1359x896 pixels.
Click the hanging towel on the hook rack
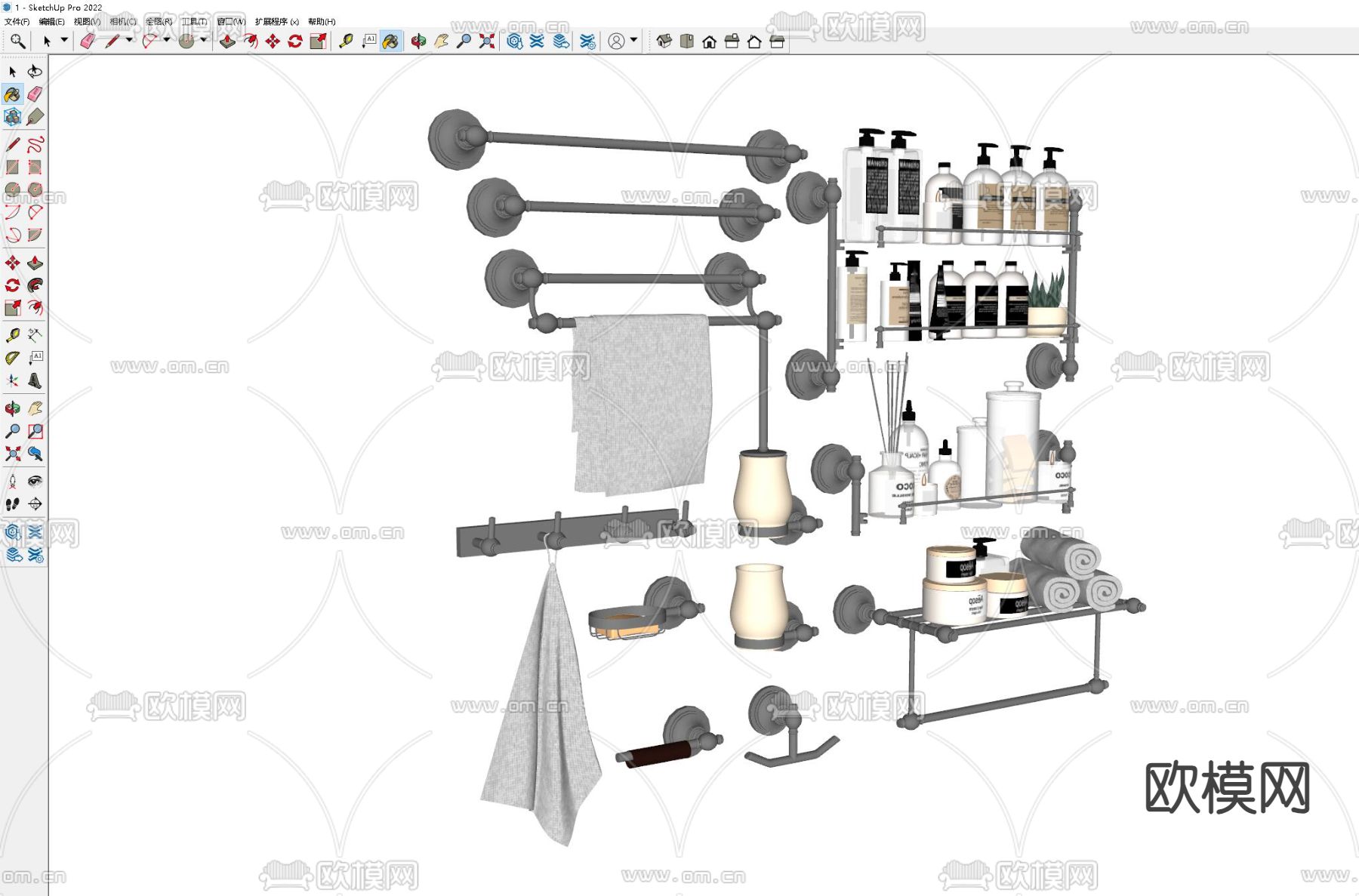point(541,702)
